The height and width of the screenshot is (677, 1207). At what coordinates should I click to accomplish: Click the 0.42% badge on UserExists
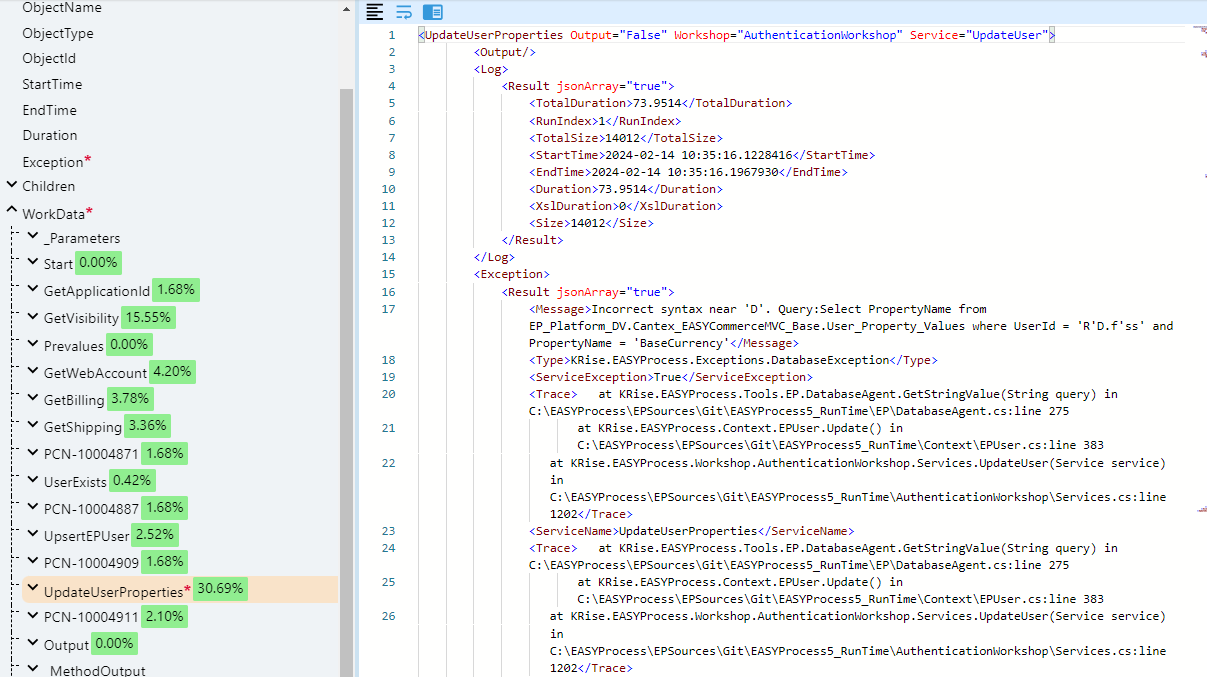pos(131,481)
